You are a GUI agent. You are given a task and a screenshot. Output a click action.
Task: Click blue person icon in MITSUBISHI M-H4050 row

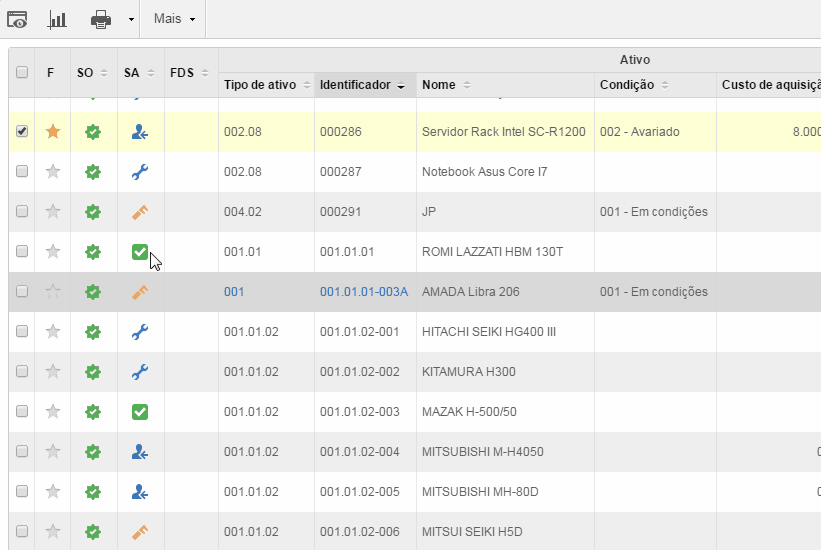140,451
